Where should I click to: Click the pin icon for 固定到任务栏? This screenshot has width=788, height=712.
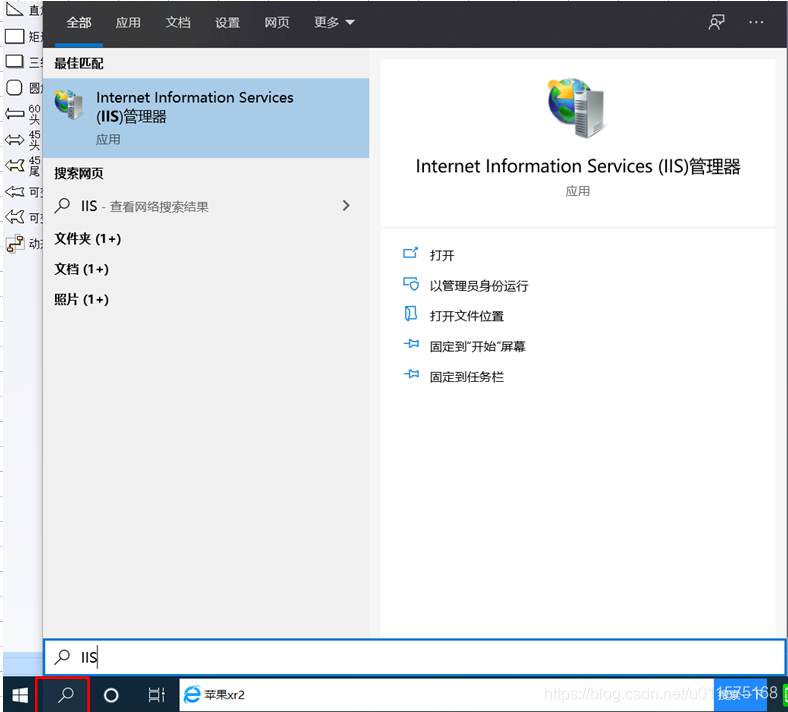411,375
